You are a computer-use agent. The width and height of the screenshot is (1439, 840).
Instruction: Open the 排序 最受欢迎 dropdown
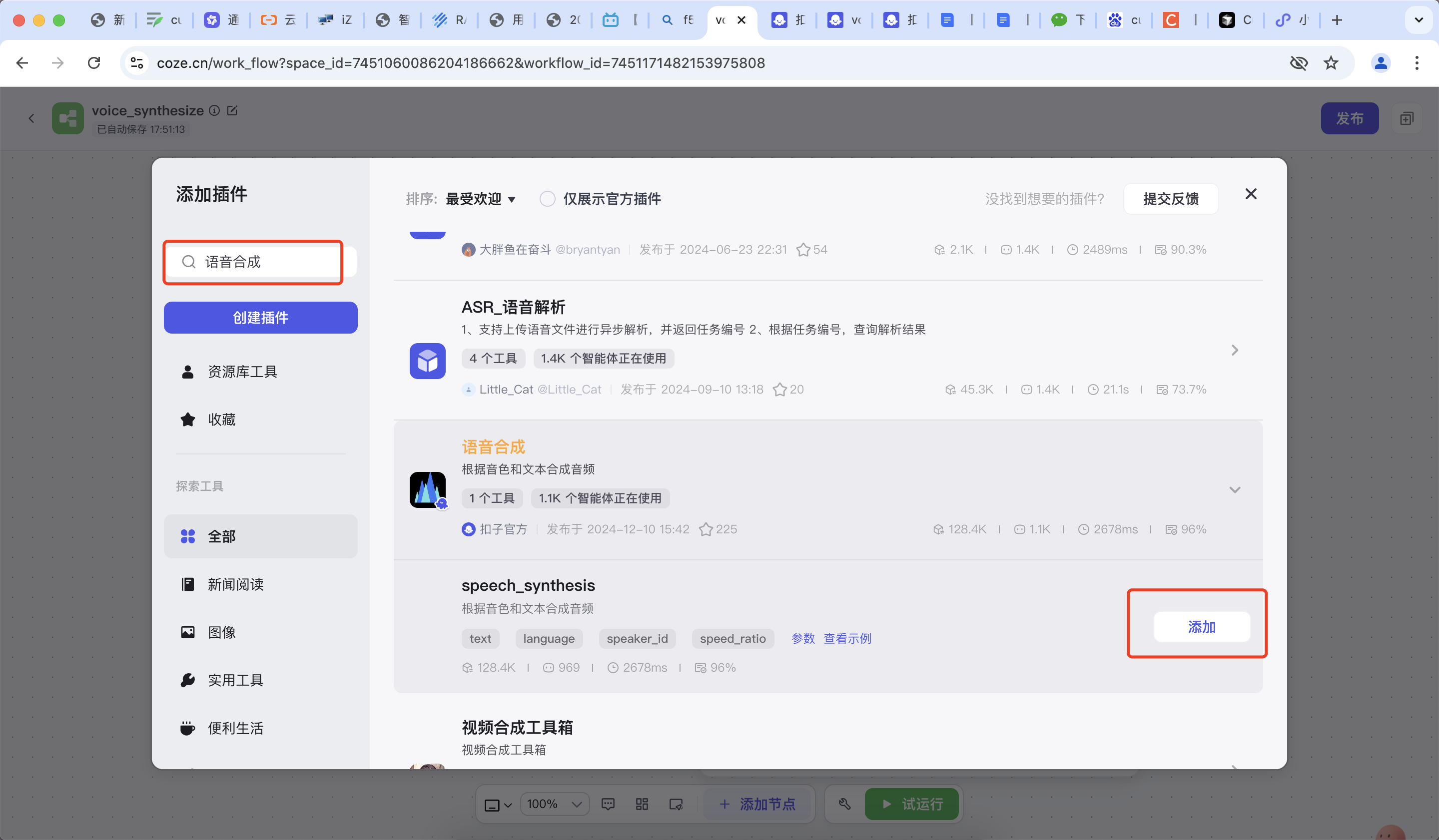click(x=480, y=199)
